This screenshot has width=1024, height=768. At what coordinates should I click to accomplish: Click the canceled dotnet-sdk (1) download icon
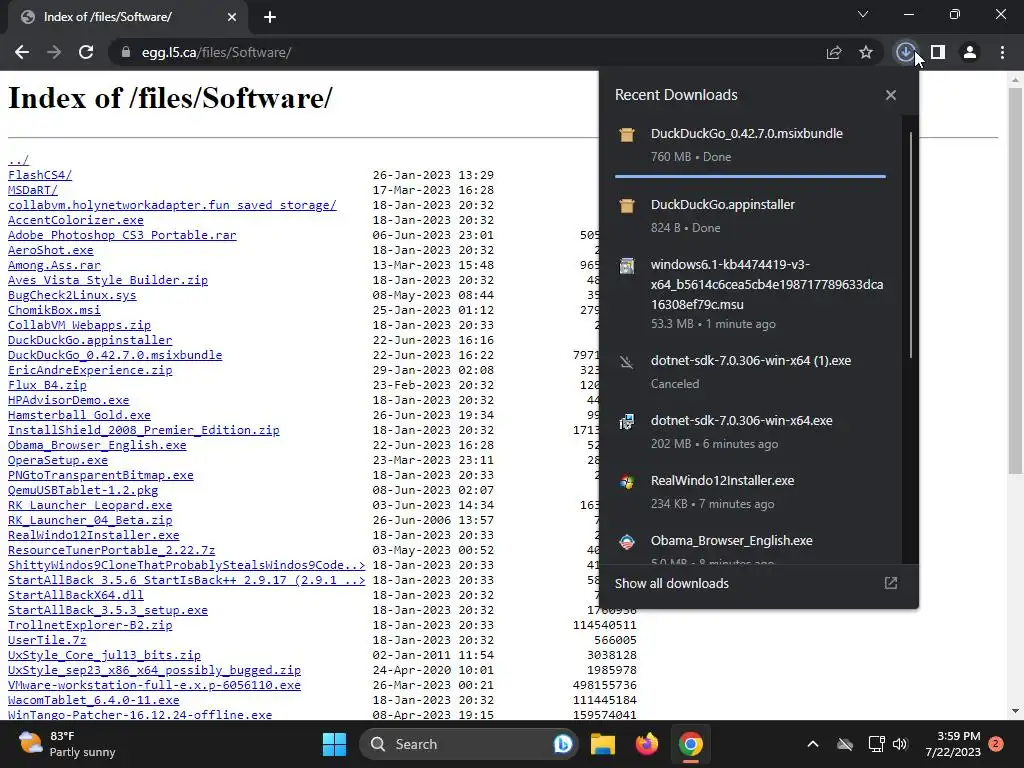[627, 362]
